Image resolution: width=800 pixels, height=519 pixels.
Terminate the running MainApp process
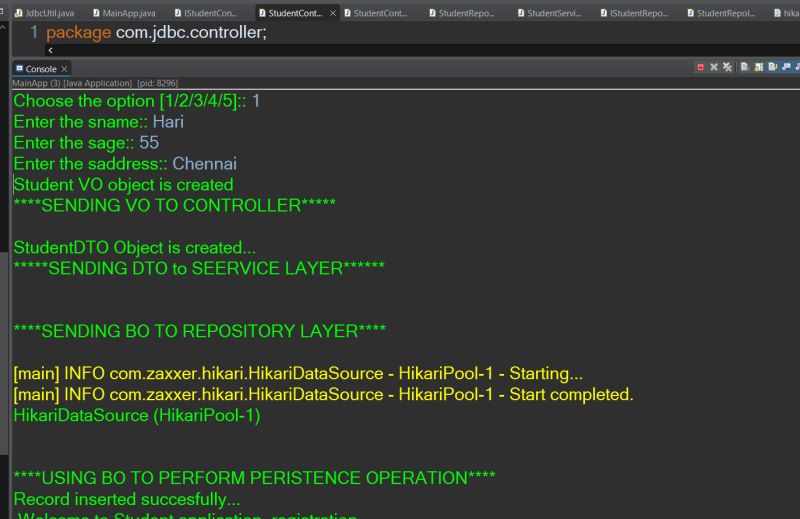tap(700, 68)
